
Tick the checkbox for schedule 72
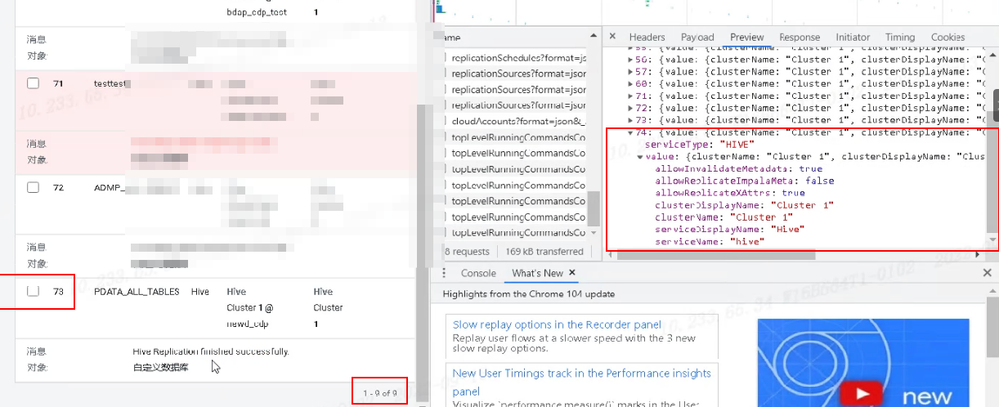(x=33, y=188)
